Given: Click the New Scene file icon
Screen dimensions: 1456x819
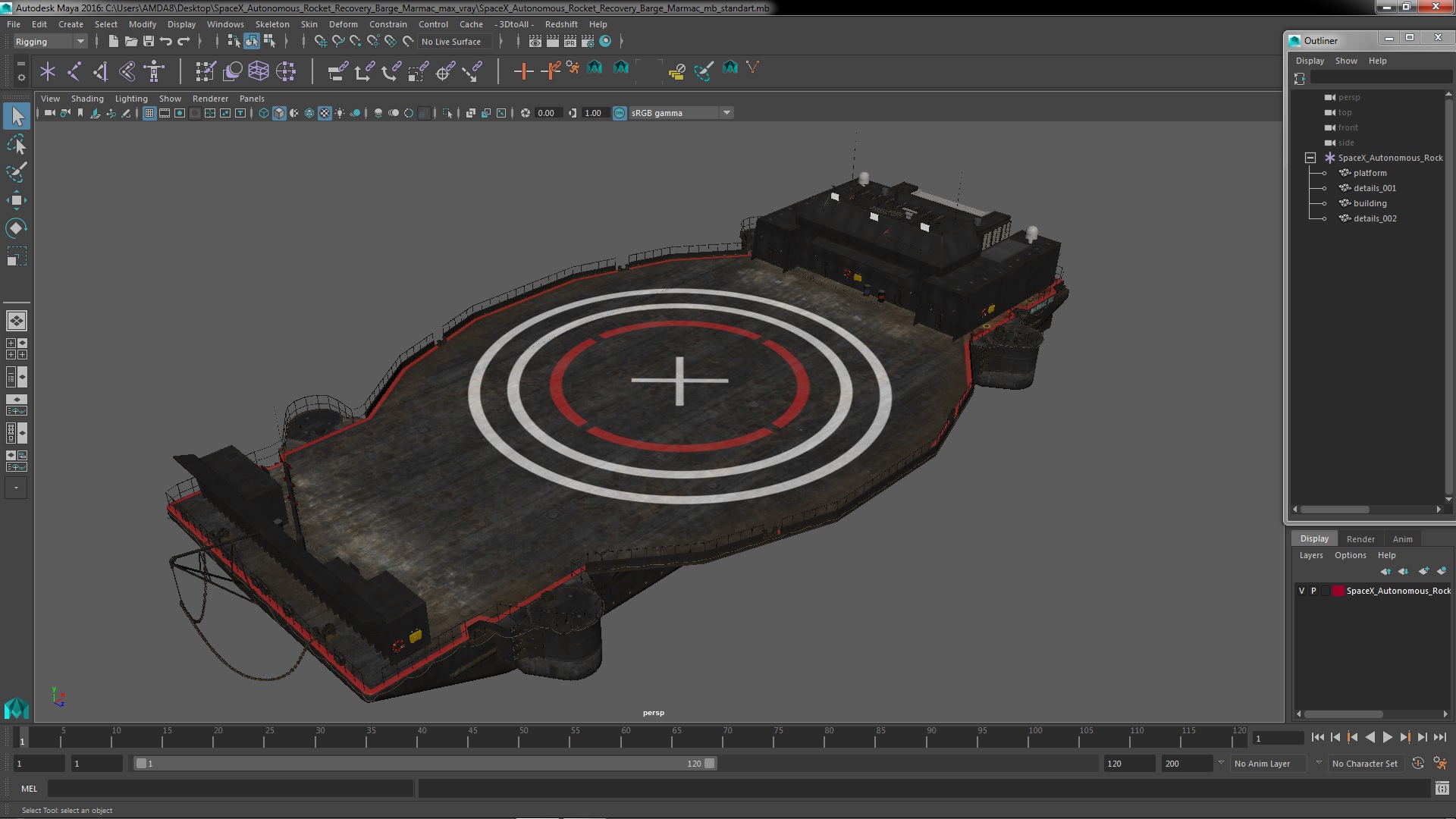Looking at the screenshot, I should point(113,42).
